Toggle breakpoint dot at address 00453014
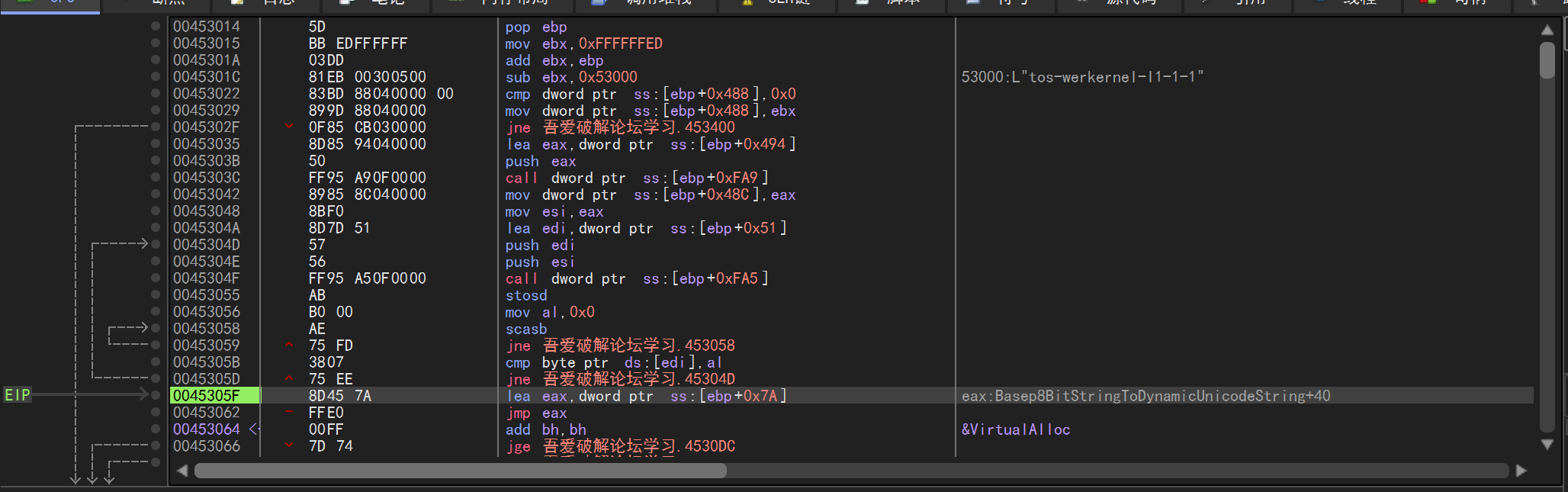Image resolution: width=1568 pixels, height=492 pixels. tap(156, 26)
